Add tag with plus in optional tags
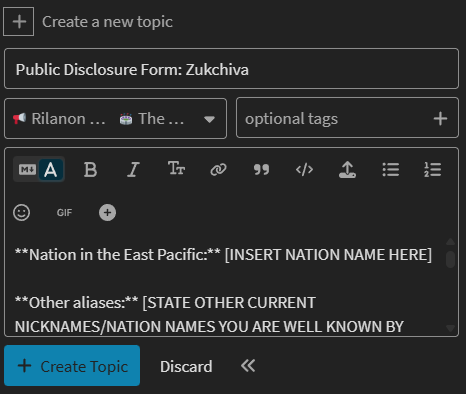The height and width of the screenshot is (394, 466). pyautogui.click(x=440, y=119)
